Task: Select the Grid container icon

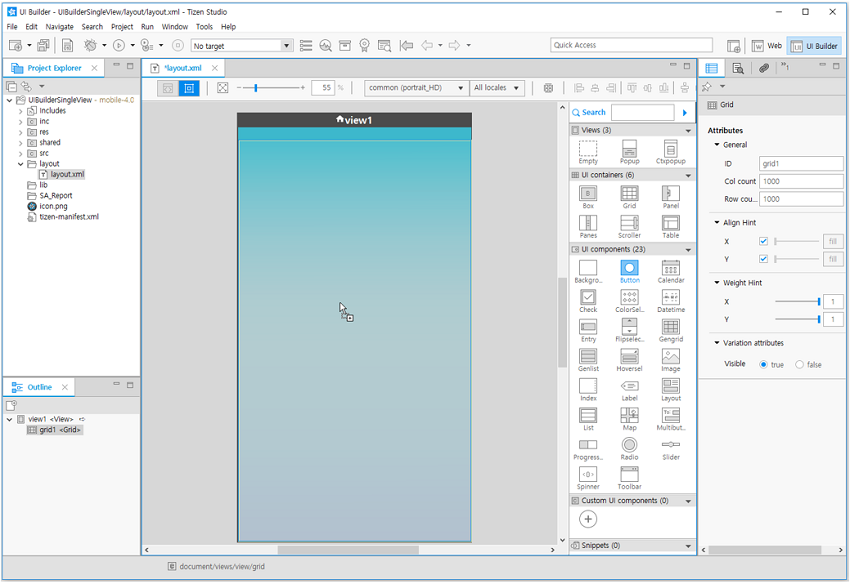Action: click(629, 194)
